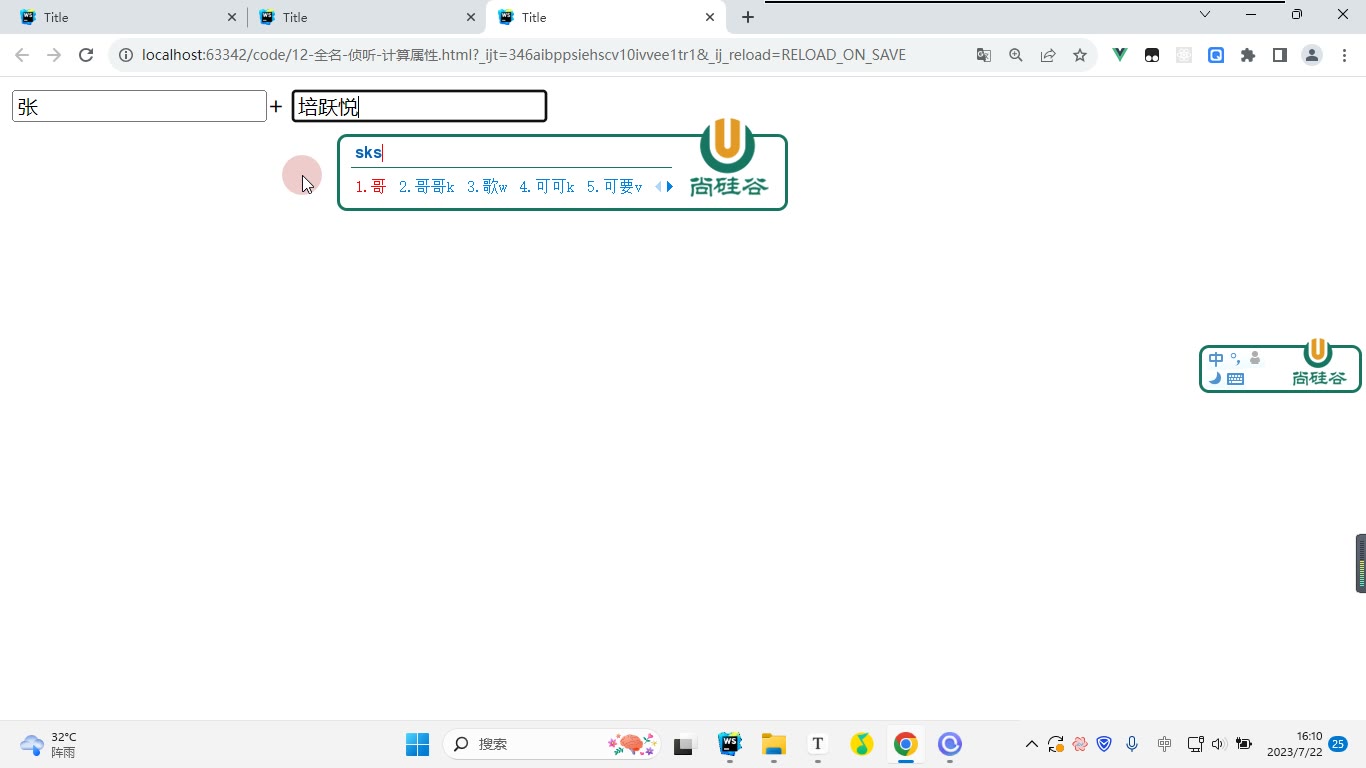The height and width of the screenshot is (768, 1366).
Task: Show previous page of IME candidates
Action: pyautogui.click(x=658, y=187)
